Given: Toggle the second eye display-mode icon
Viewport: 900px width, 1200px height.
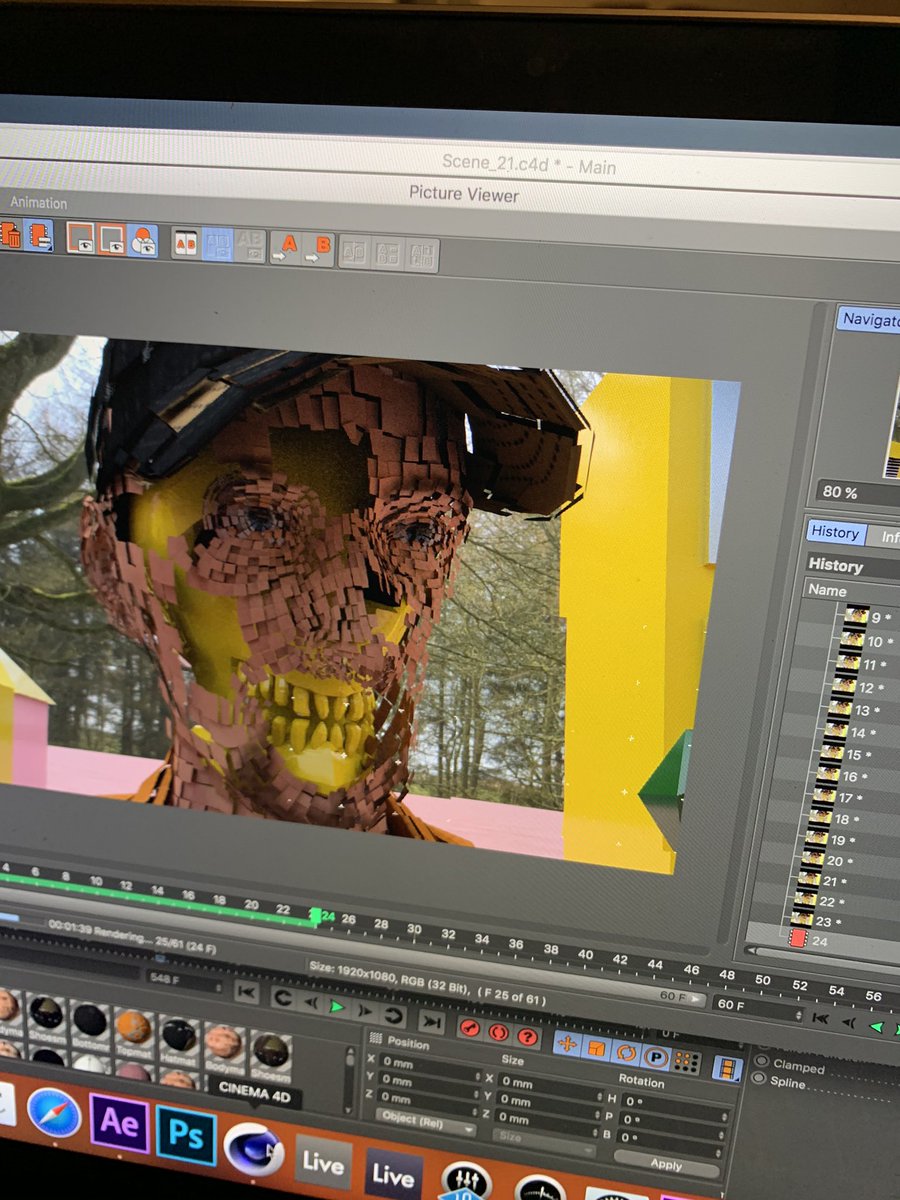Looking at the screenshot, I should coord(112,238).
